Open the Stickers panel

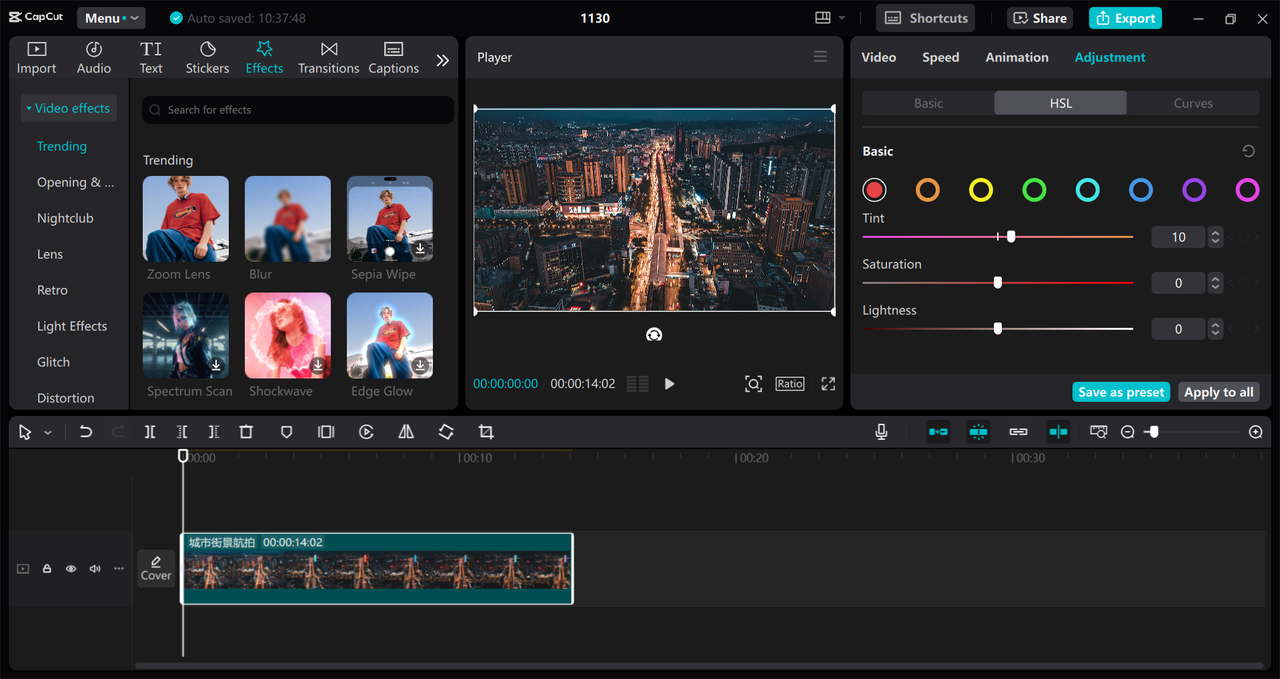pos(207,58)
